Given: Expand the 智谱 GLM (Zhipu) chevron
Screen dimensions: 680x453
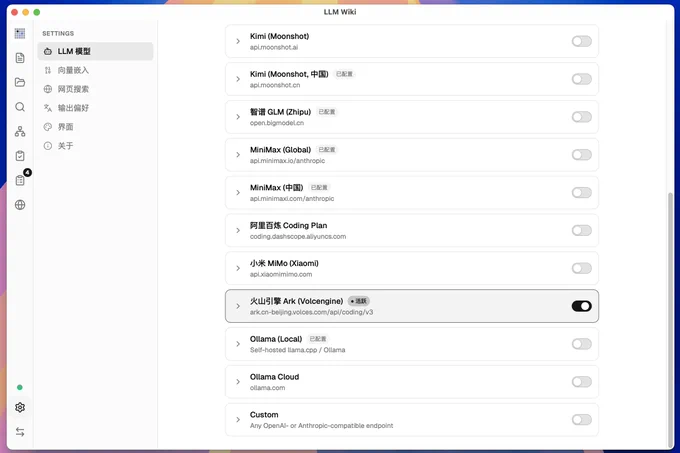Looking at the screenshot, I should point(238,117).
